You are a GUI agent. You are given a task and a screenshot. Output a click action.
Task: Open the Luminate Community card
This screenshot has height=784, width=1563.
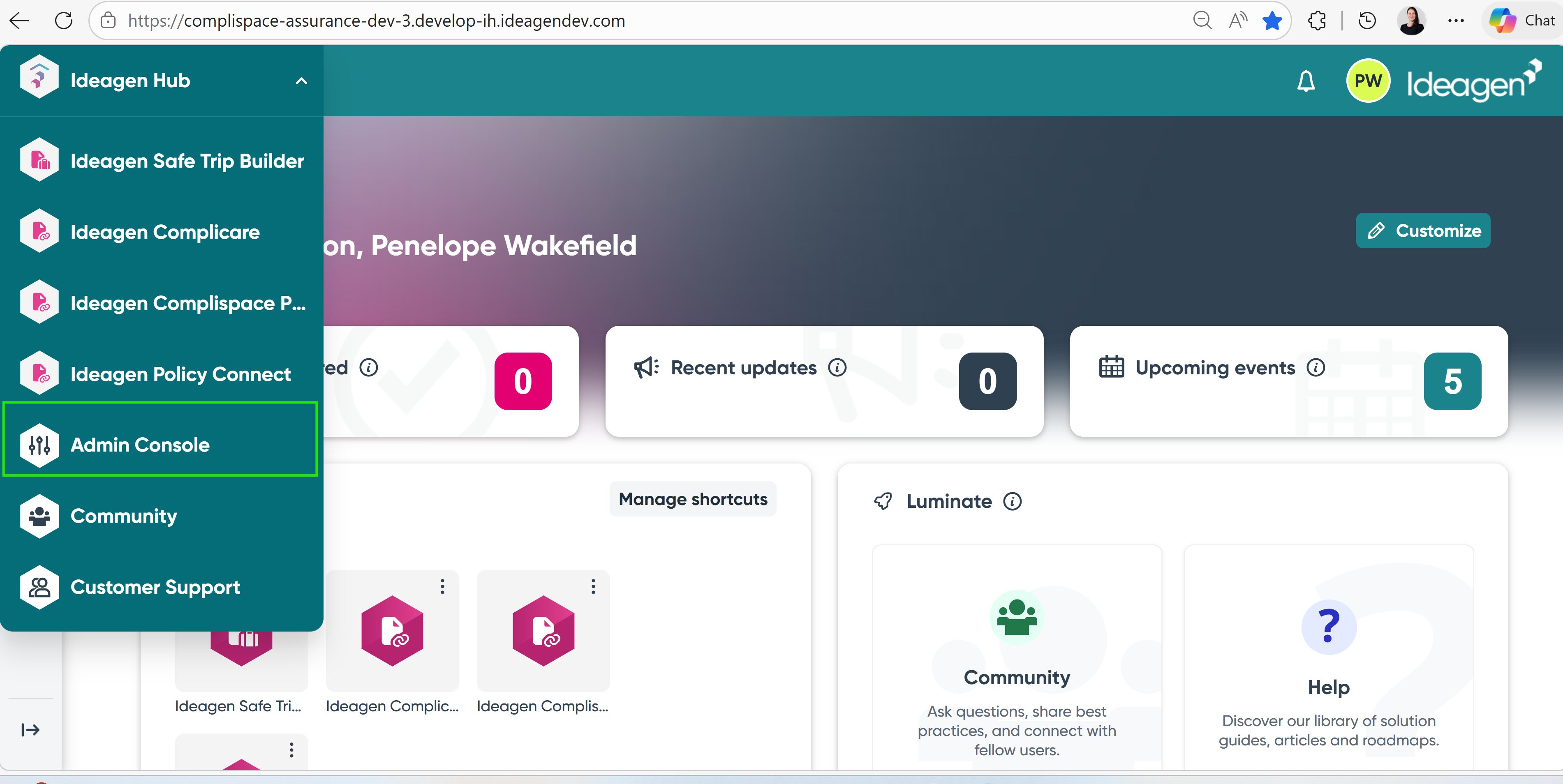(x=1017, y=657)
